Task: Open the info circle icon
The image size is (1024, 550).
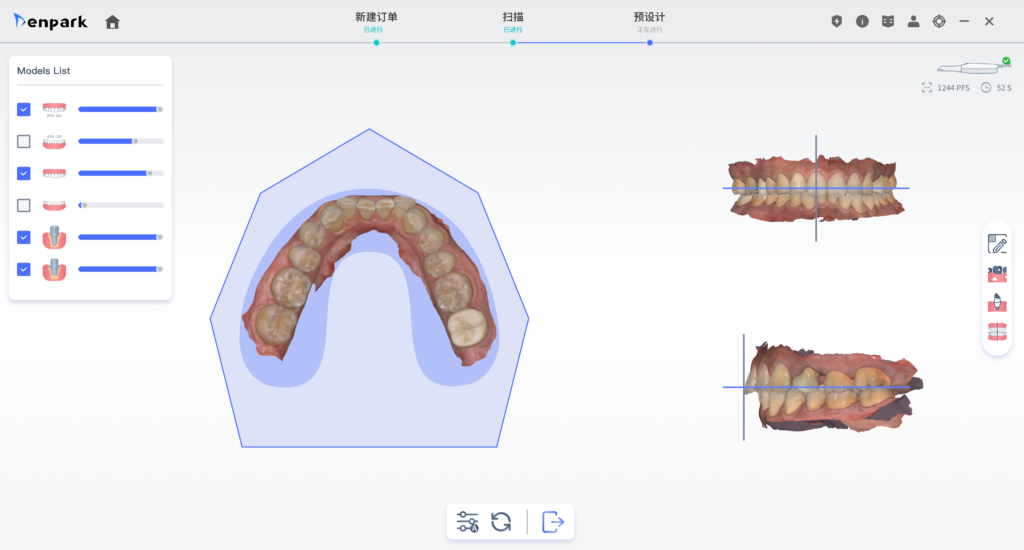Action: coord(862,22)
